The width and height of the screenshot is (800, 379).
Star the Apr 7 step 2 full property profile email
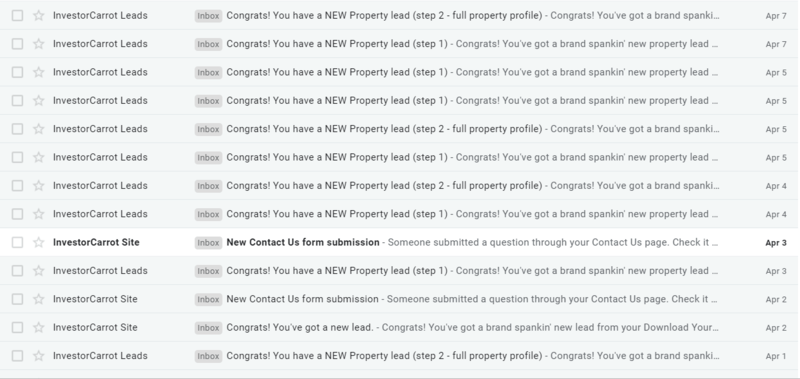pyautogui.click(x=39, y=15)
